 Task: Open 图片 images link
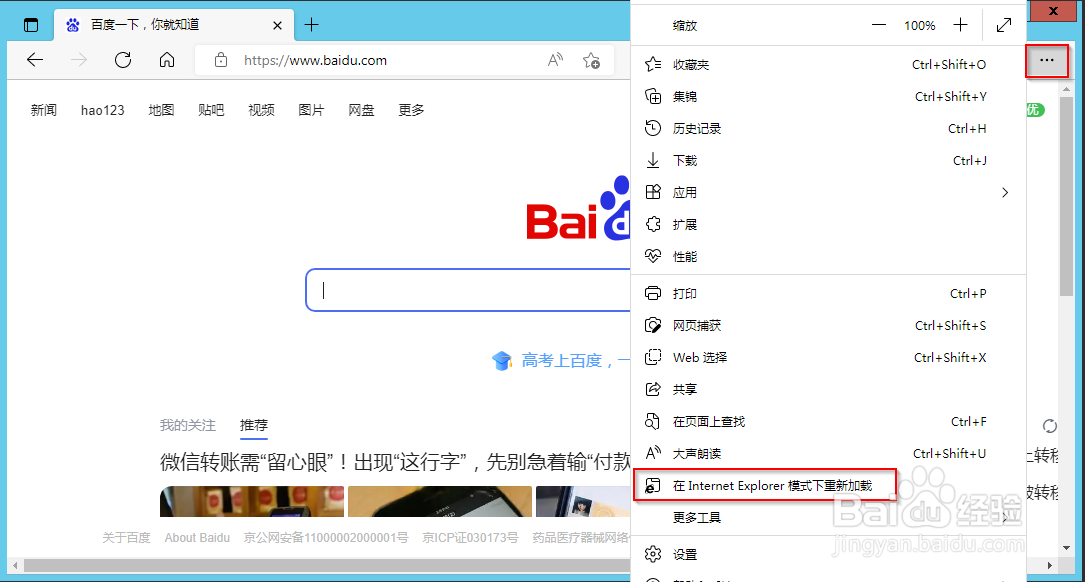coord(311,110)
